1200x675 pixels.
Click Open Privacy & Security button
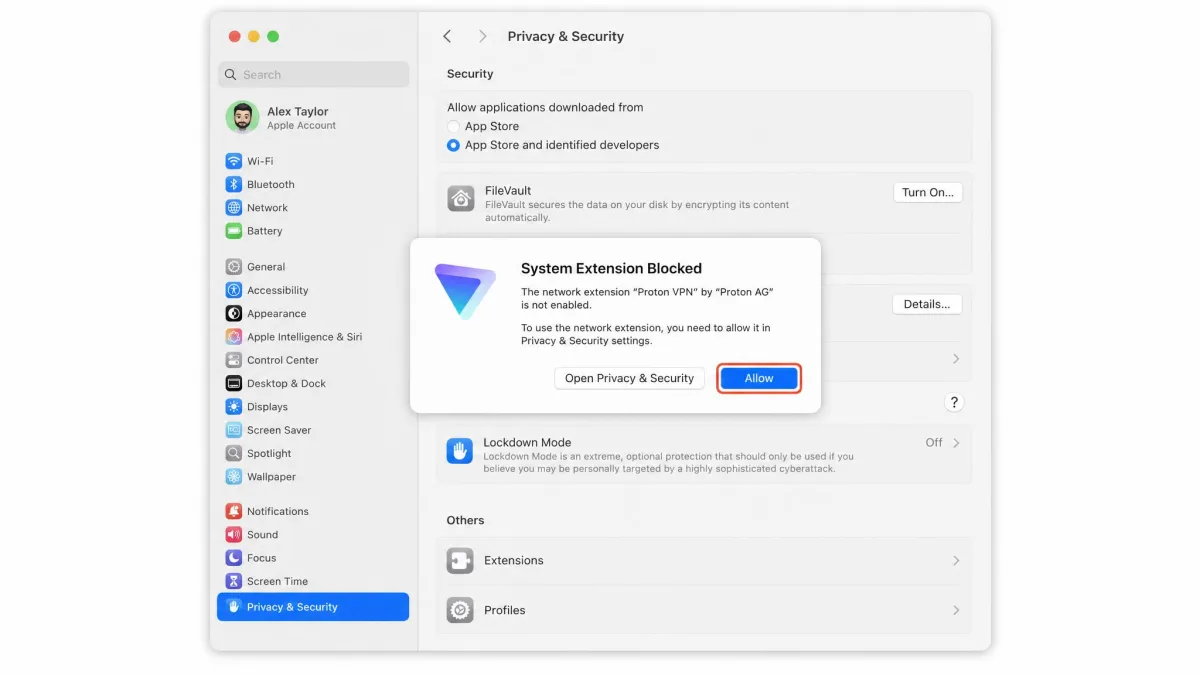(x=629, y=378)
